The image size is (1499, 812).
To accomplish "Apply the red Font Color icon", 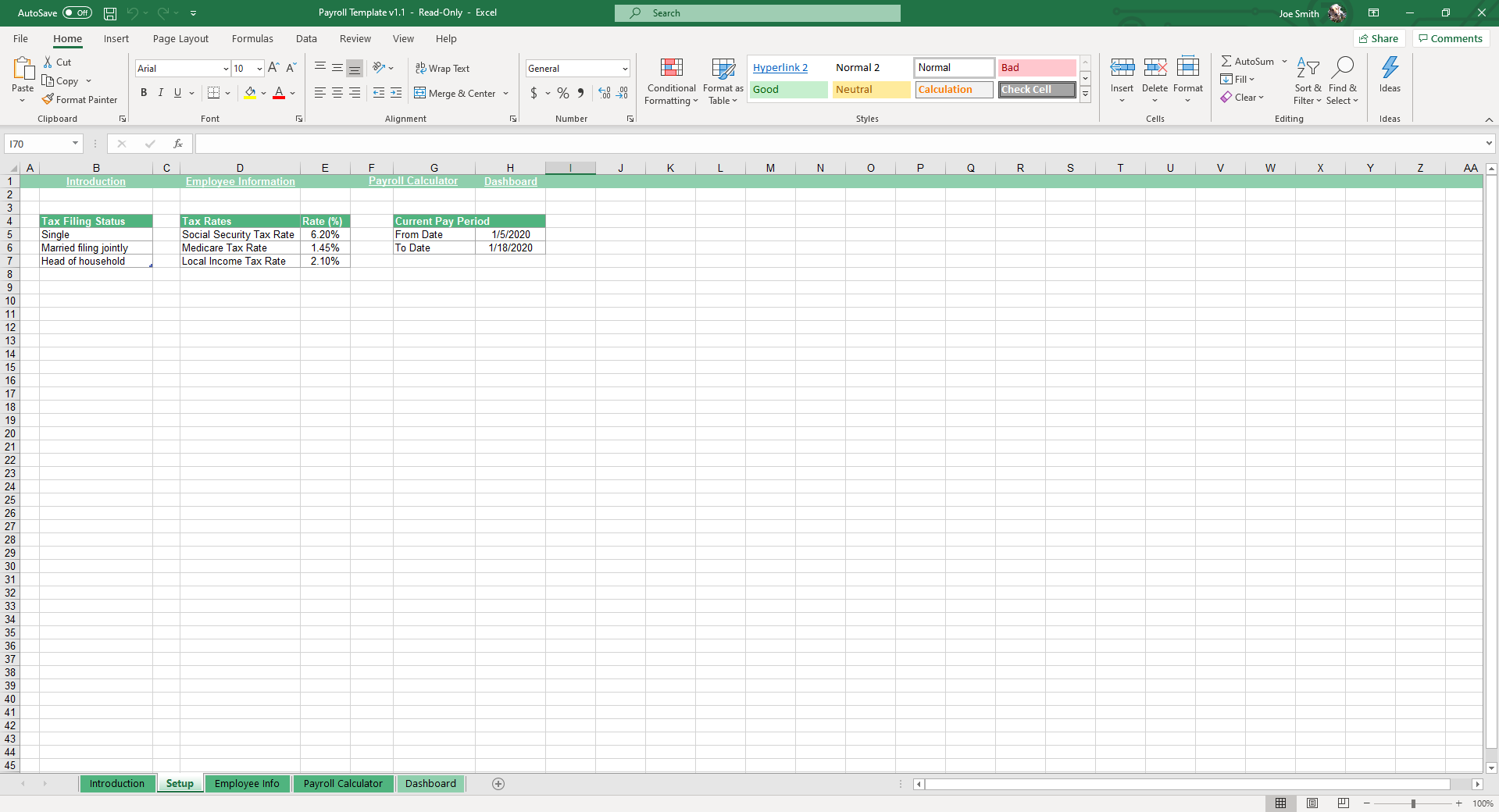I will [279, 93].
